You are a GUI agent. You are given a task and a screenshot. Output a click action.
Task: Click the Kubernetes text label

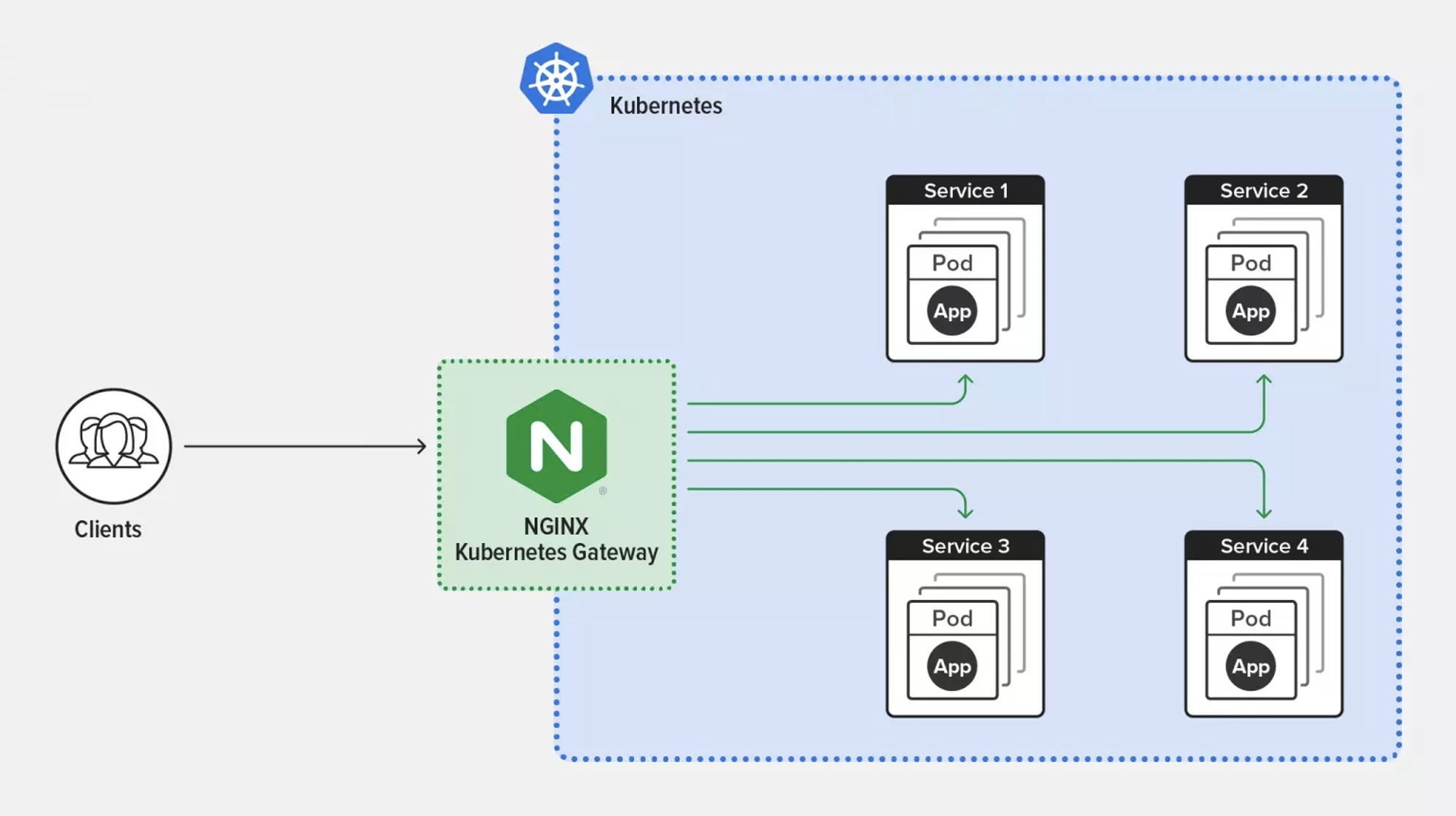[666, 106]
